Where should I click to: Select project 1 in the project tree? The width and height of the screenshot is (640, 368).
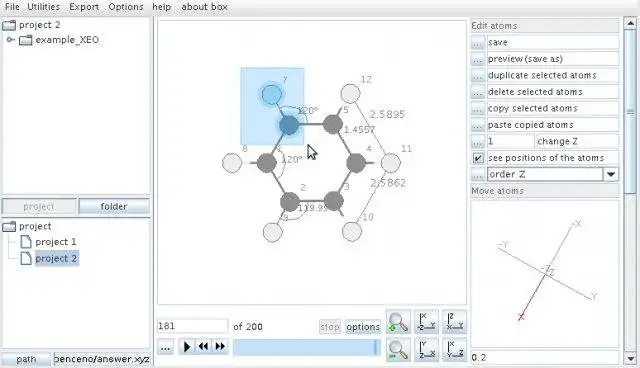click(56, 242)
